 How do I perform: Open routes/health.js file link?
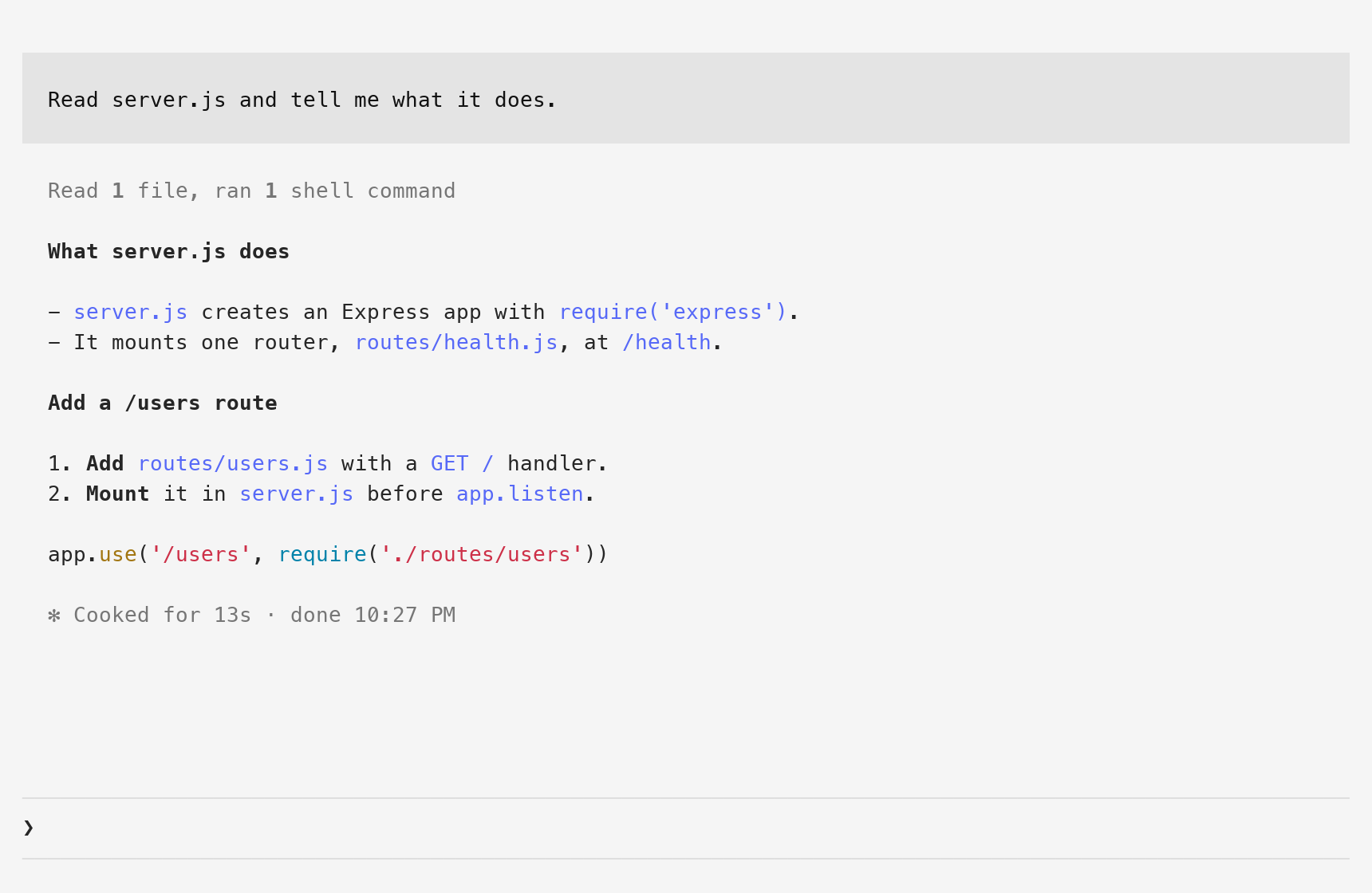456,343
